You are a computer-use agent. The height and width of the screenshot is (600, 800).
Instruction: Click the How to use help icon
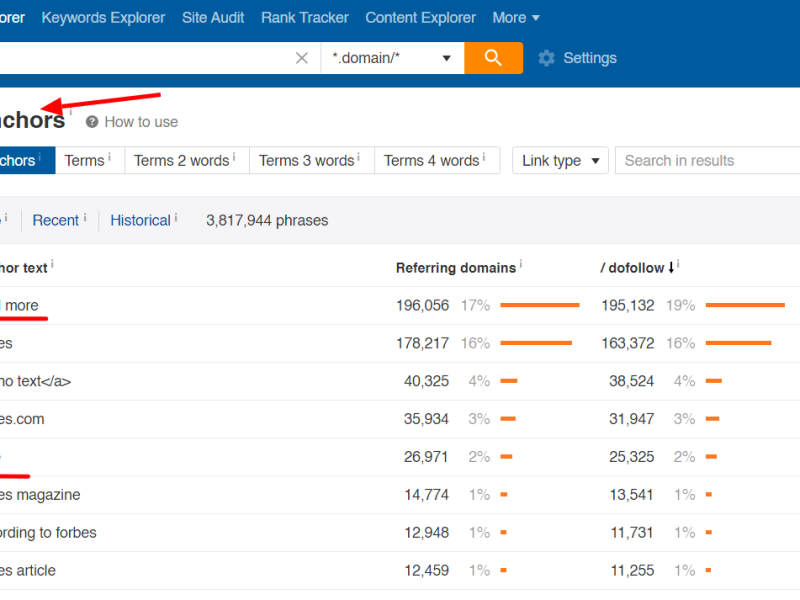click(92, 122)
